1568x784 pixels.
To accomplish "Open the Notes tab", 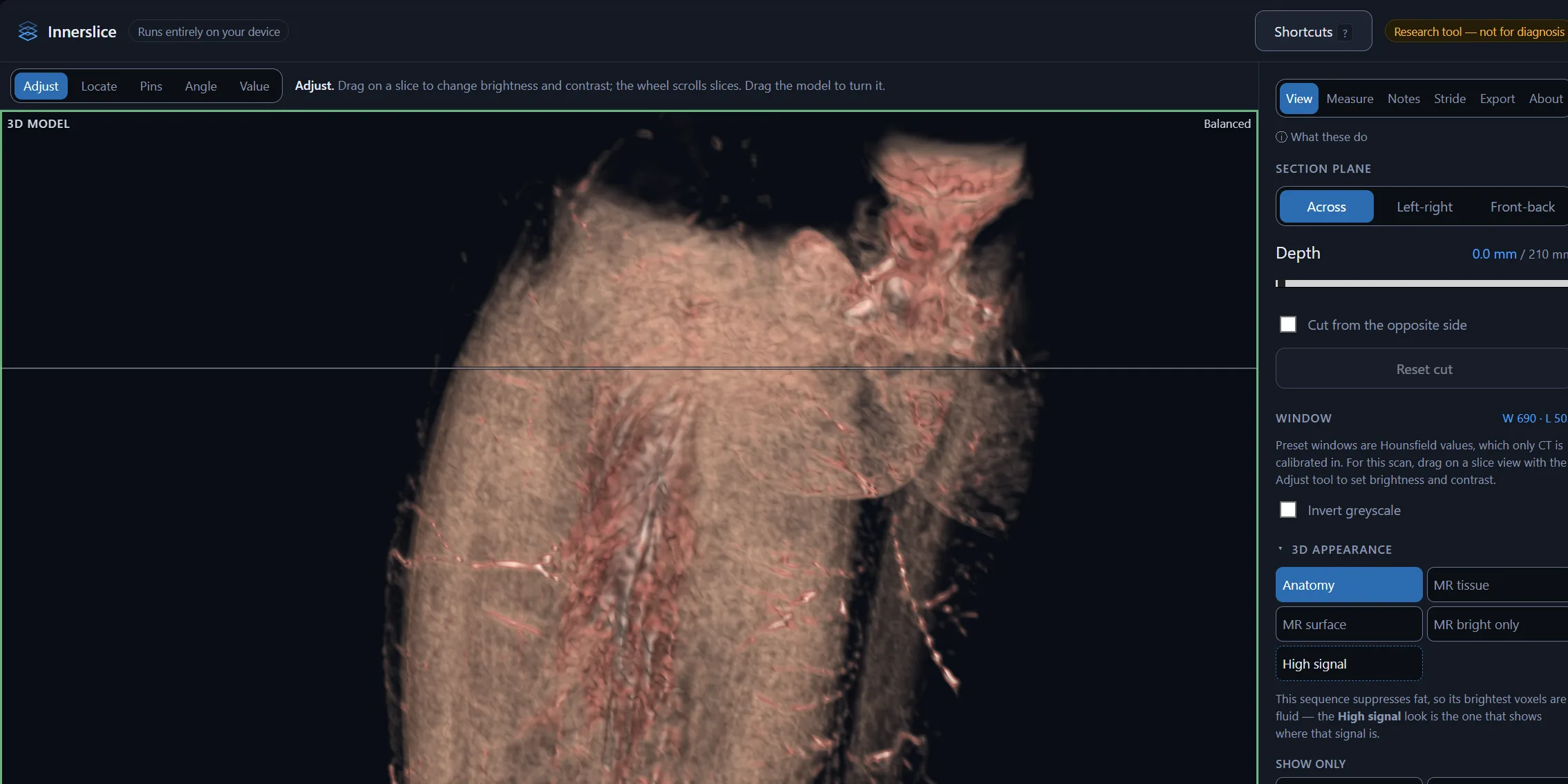I will 1404,98.
